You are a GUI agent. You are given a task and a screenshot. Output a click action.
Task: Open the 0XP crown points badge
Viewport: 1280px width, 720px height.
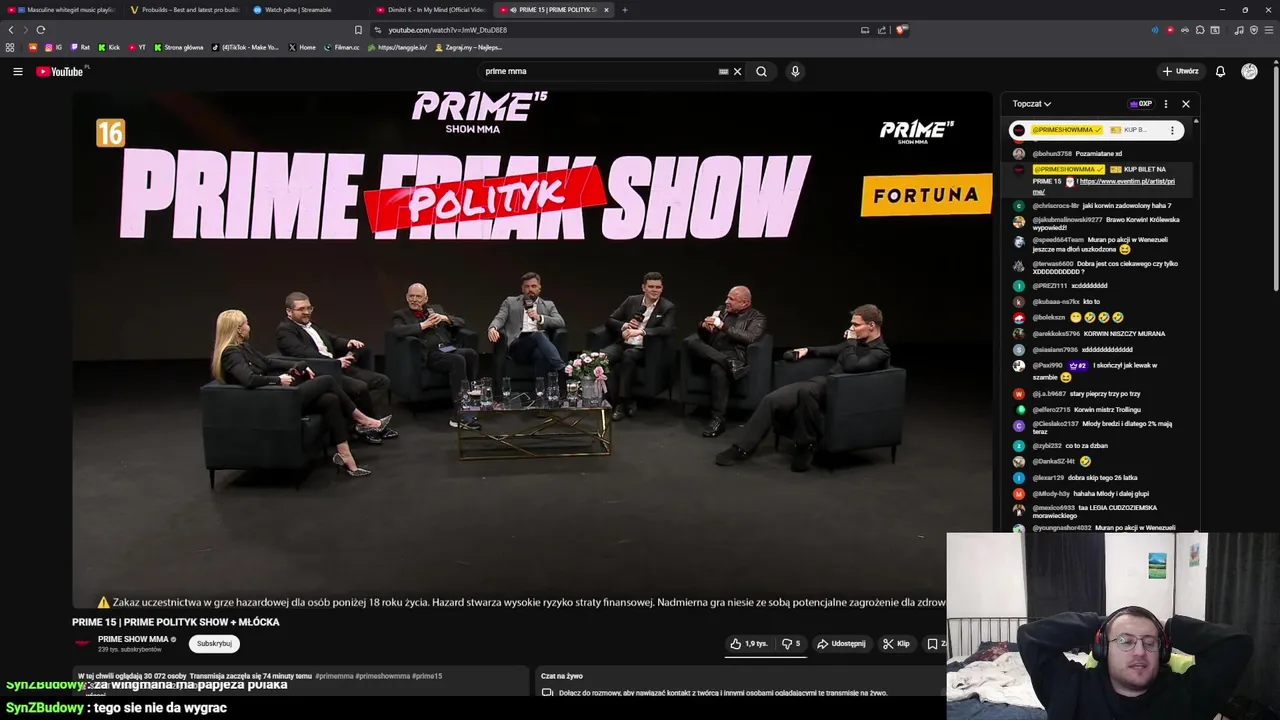point(1140,103)
